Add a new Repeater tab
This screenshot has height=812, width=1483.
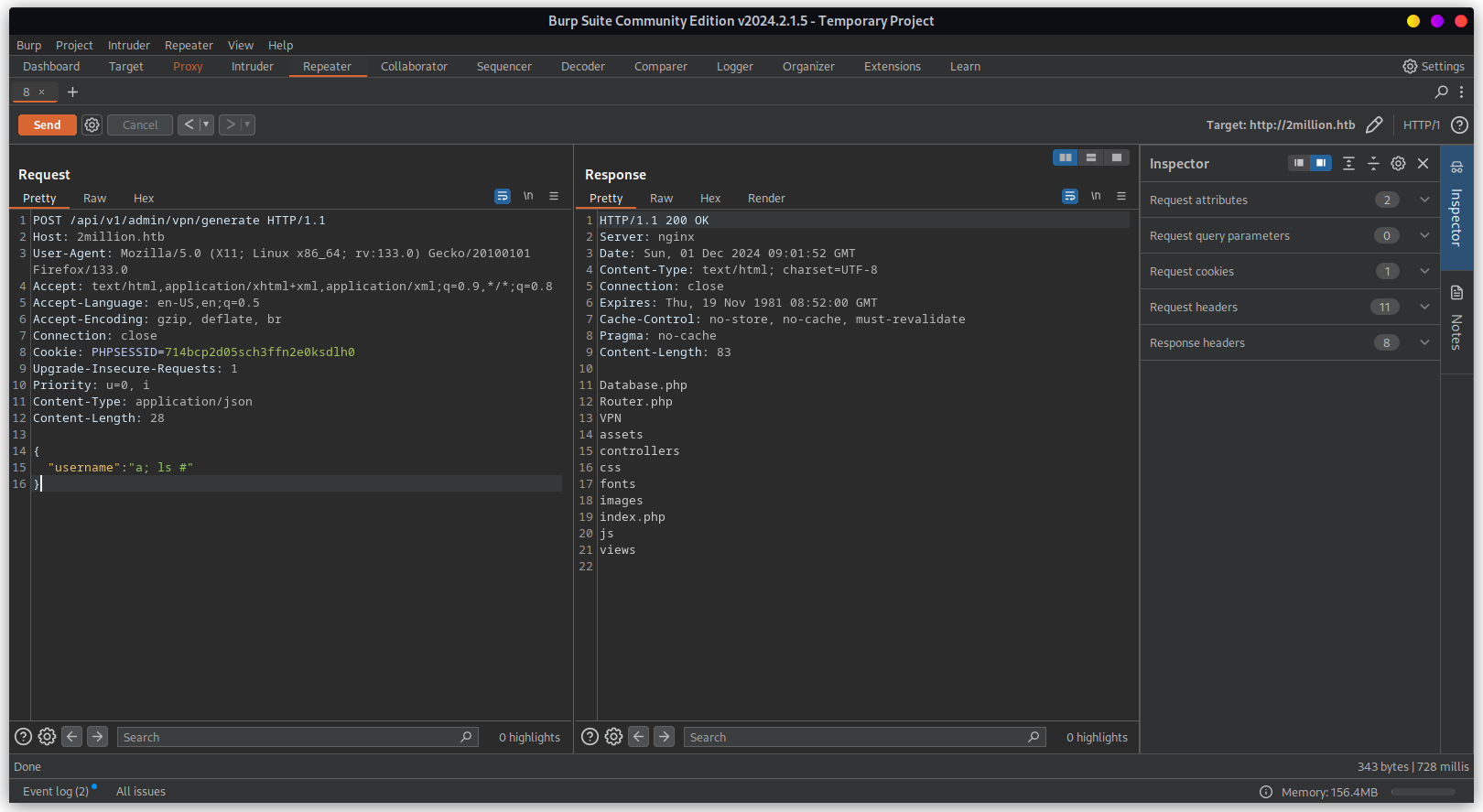72,92
